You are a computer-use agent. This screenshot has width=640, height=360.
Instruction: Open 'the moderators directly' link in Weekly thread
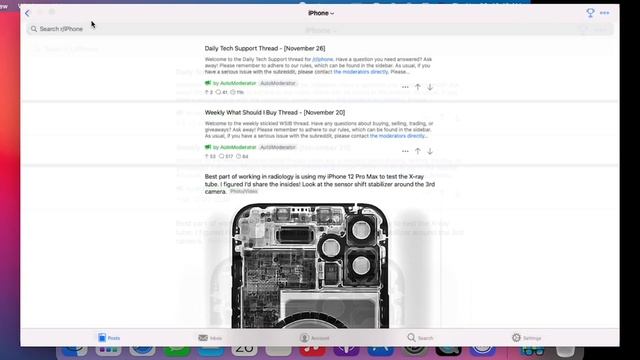398,136
